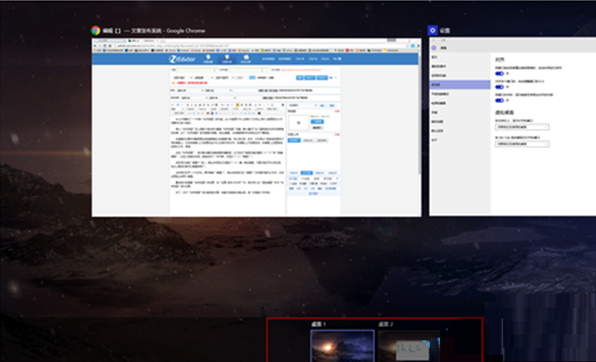This screenshot has height=362, width=596.
Task: Click the 桌面 2 label
Action: [385, 324]
